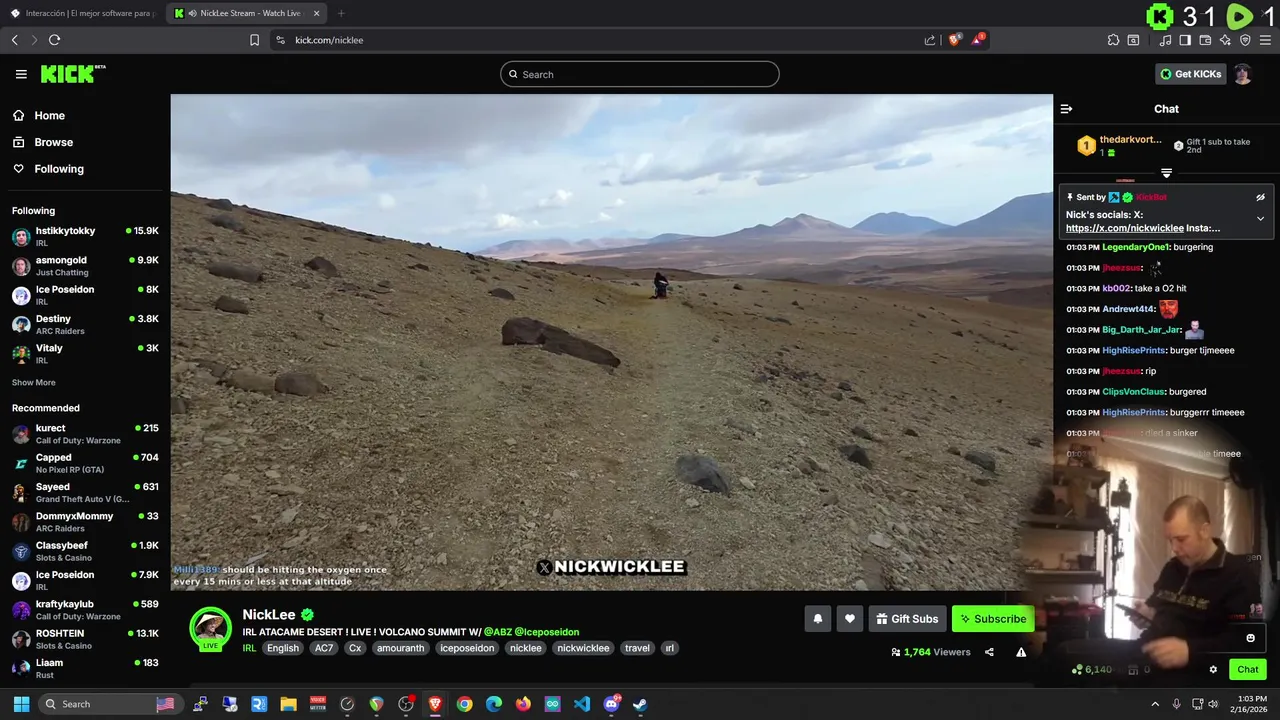Open Leo AI sparkle icon

click(1225, 40)
